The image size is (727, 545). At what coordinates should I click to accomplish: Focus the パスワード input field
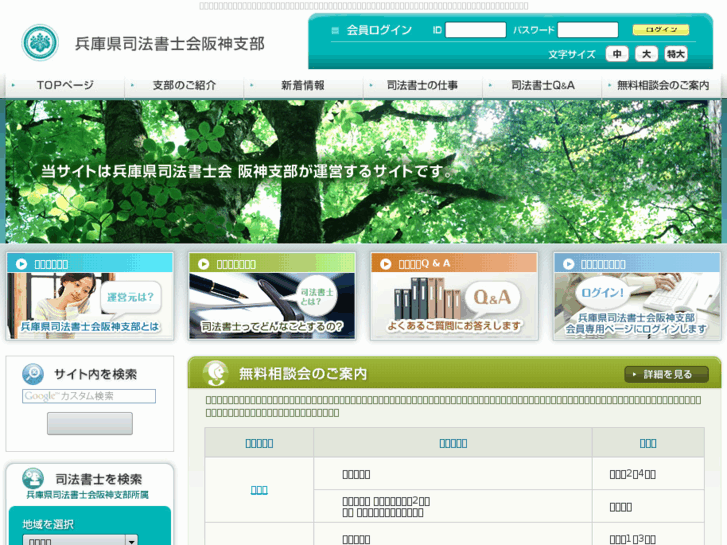[x=587, y=30]
